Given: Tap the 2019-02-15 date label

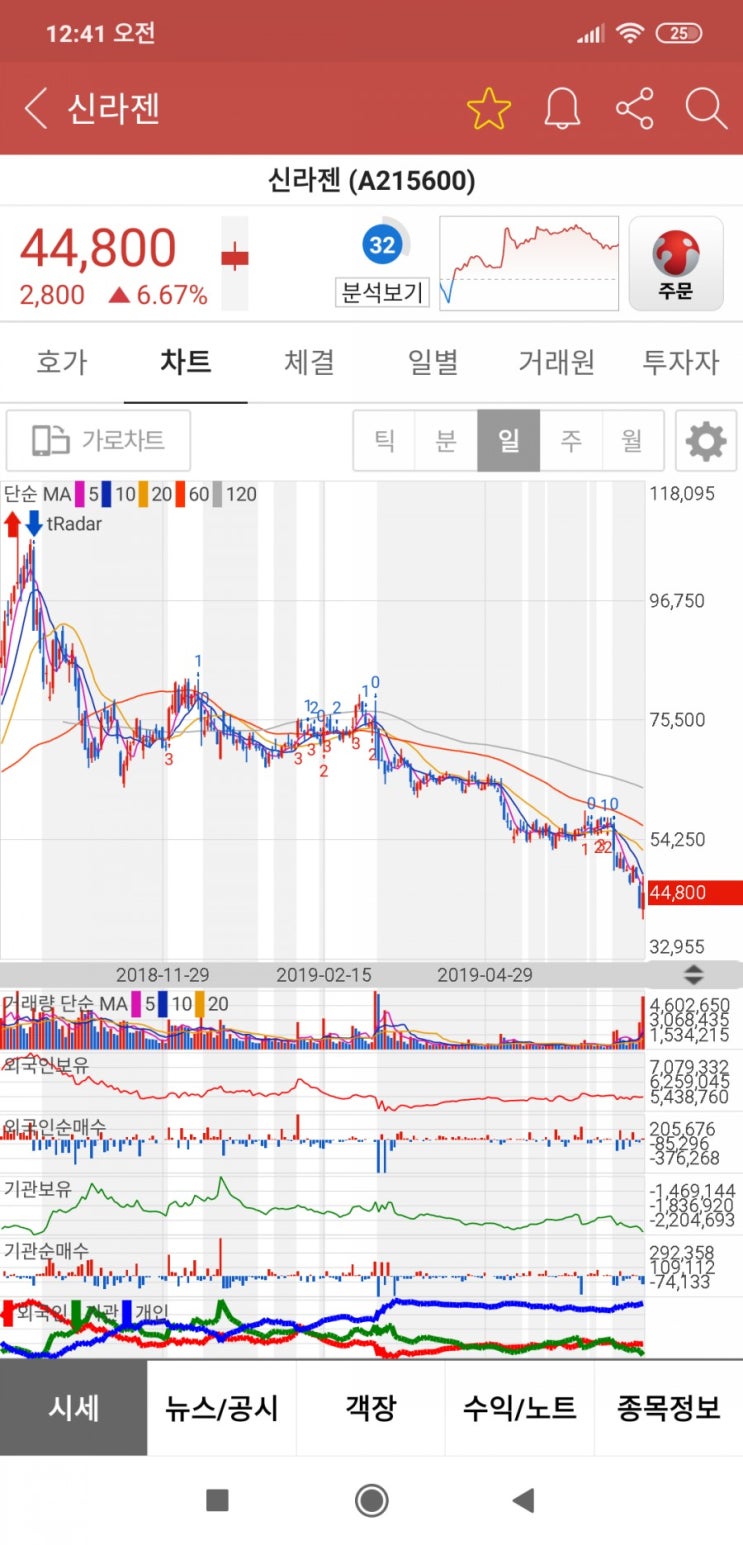Looking at the screenshot, I should click(323, 974).
